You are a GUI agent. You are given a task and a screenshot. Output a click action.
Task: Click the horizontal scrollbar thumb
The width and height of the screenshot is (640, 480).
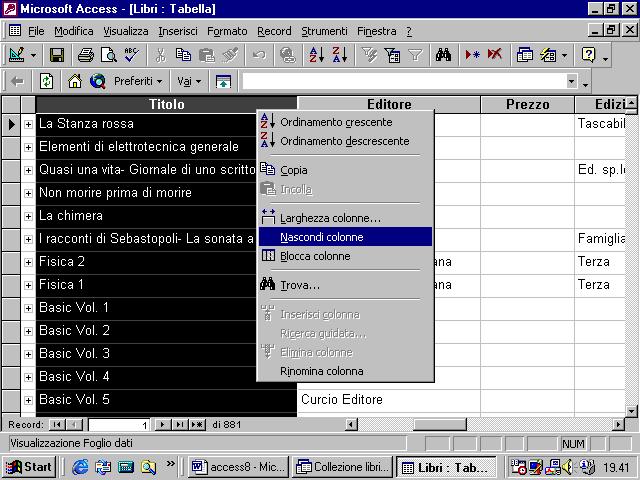pos(440,424)
